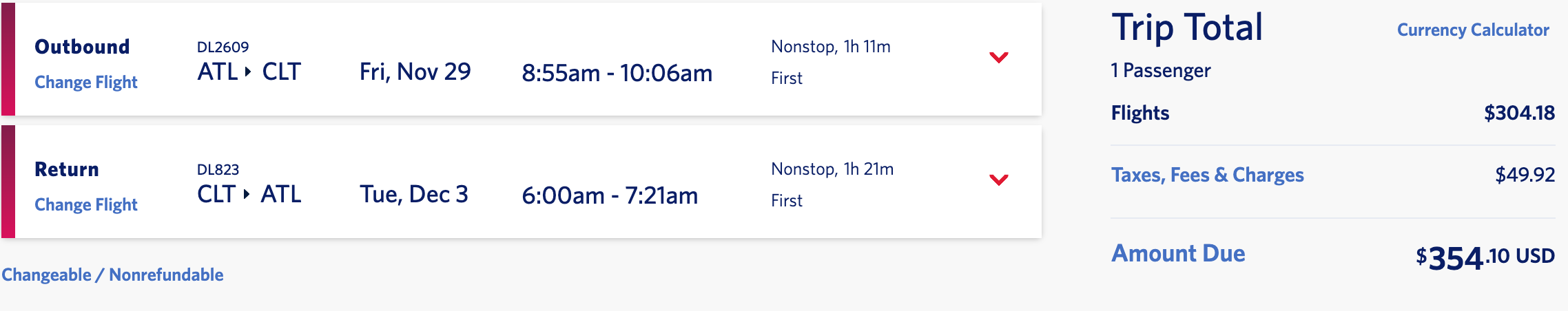Open the Currency Calculator link
This screenshot has width=1568, height=311.
pyautogui.click(x=1472, y=30)
